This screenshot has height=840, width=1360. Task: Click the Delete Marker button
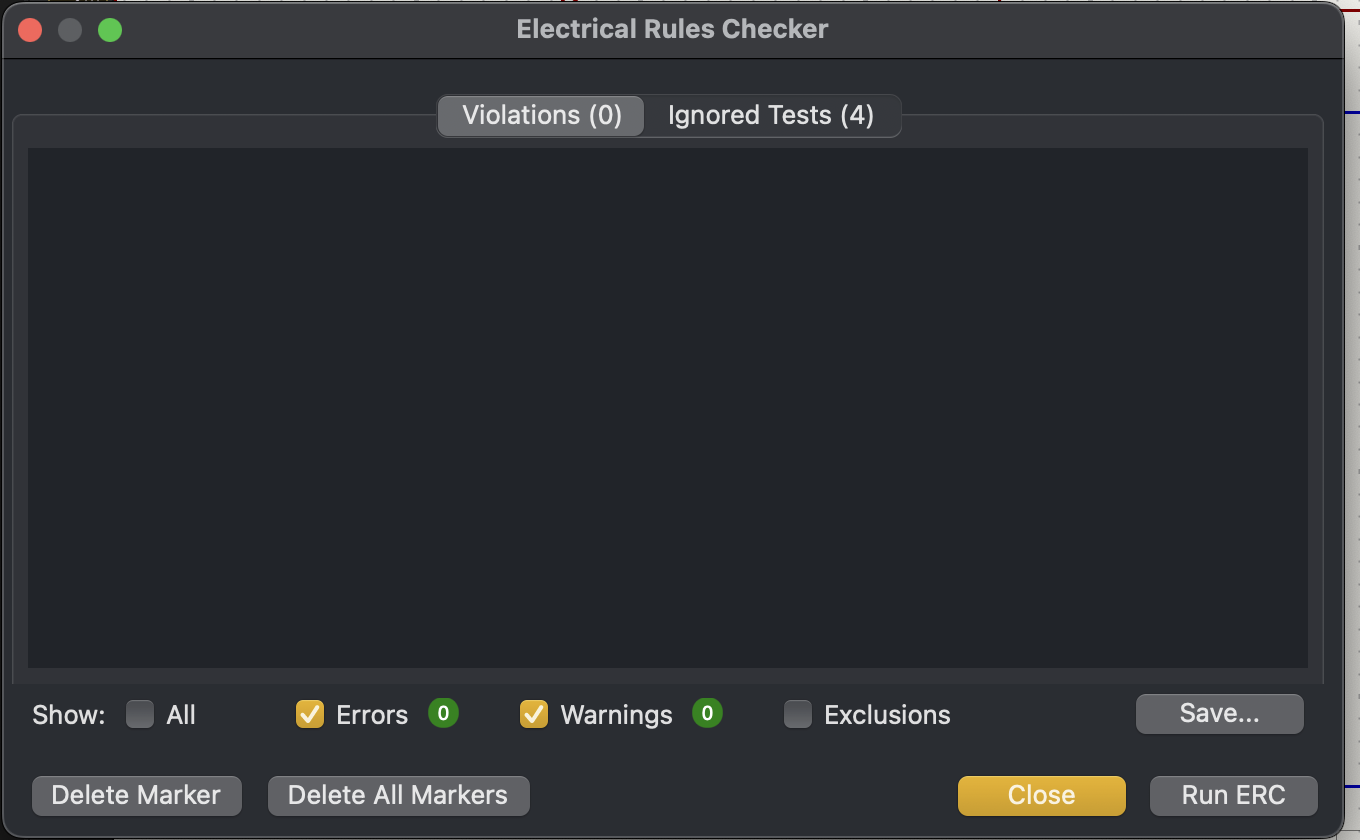pyautogui.click(x=136, y=795)
